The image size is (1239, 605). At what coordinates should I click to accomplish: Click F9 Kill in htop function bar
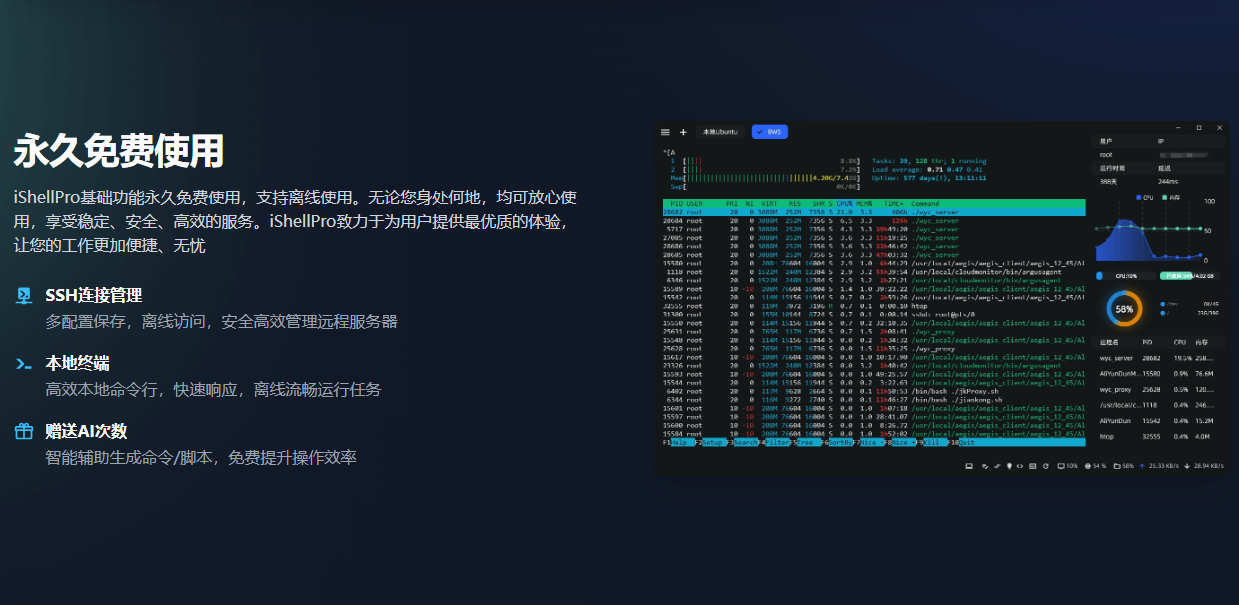(932, 442)
